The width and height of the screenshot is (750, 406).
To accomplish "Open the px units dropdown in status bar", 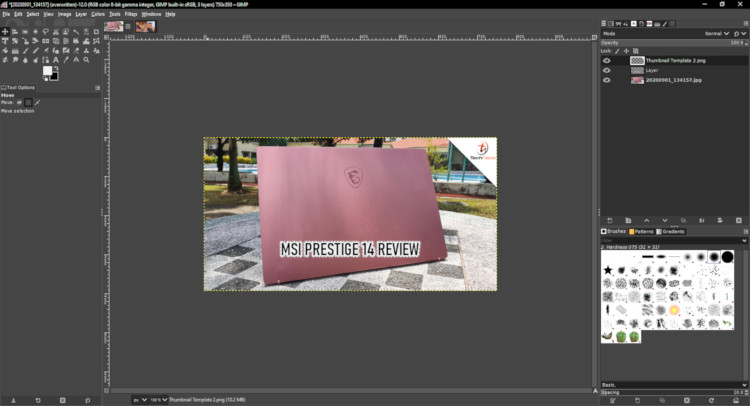I will pos(140,400).
